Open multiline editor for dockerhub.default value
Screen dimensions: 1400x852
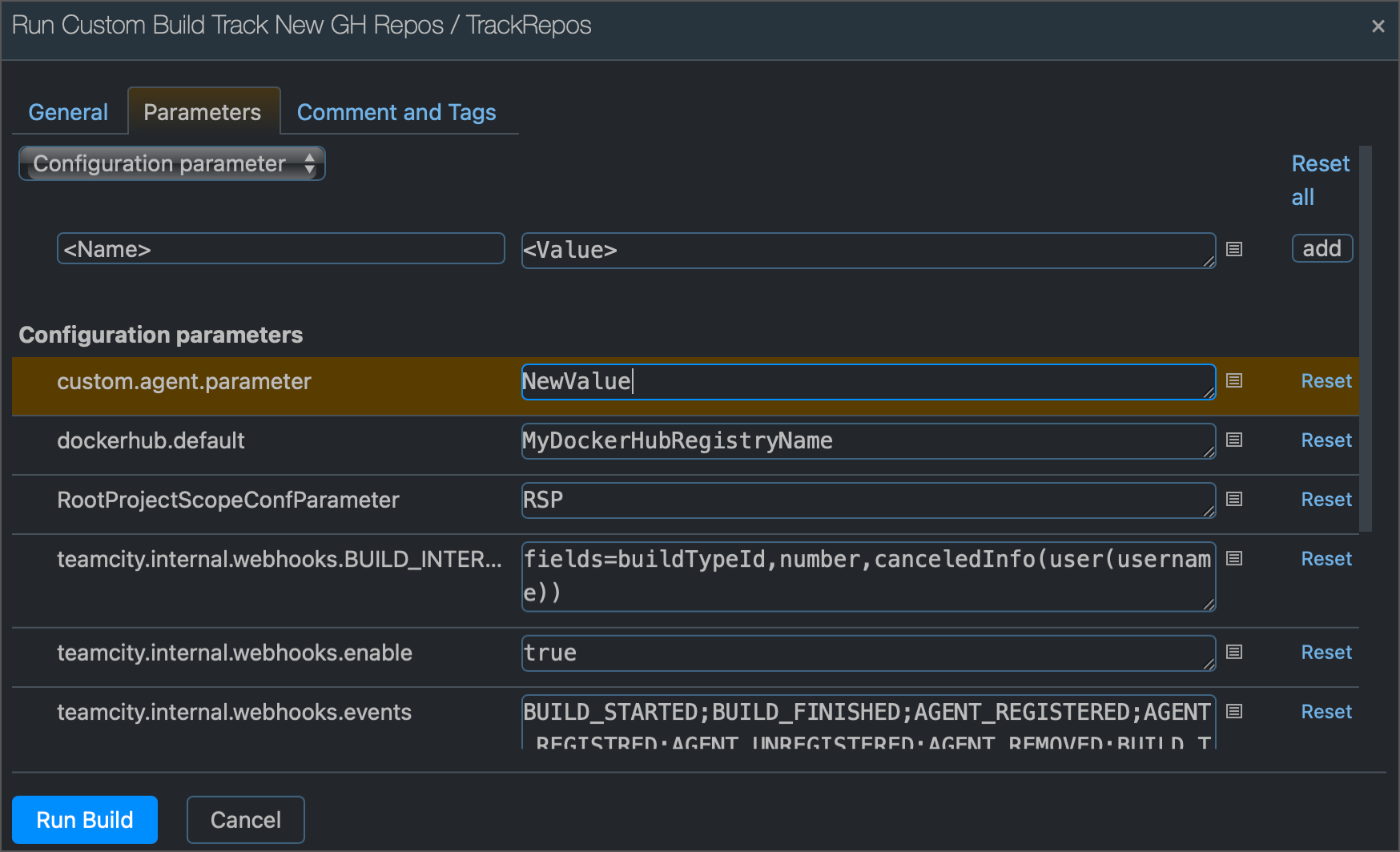point(1234,440)
